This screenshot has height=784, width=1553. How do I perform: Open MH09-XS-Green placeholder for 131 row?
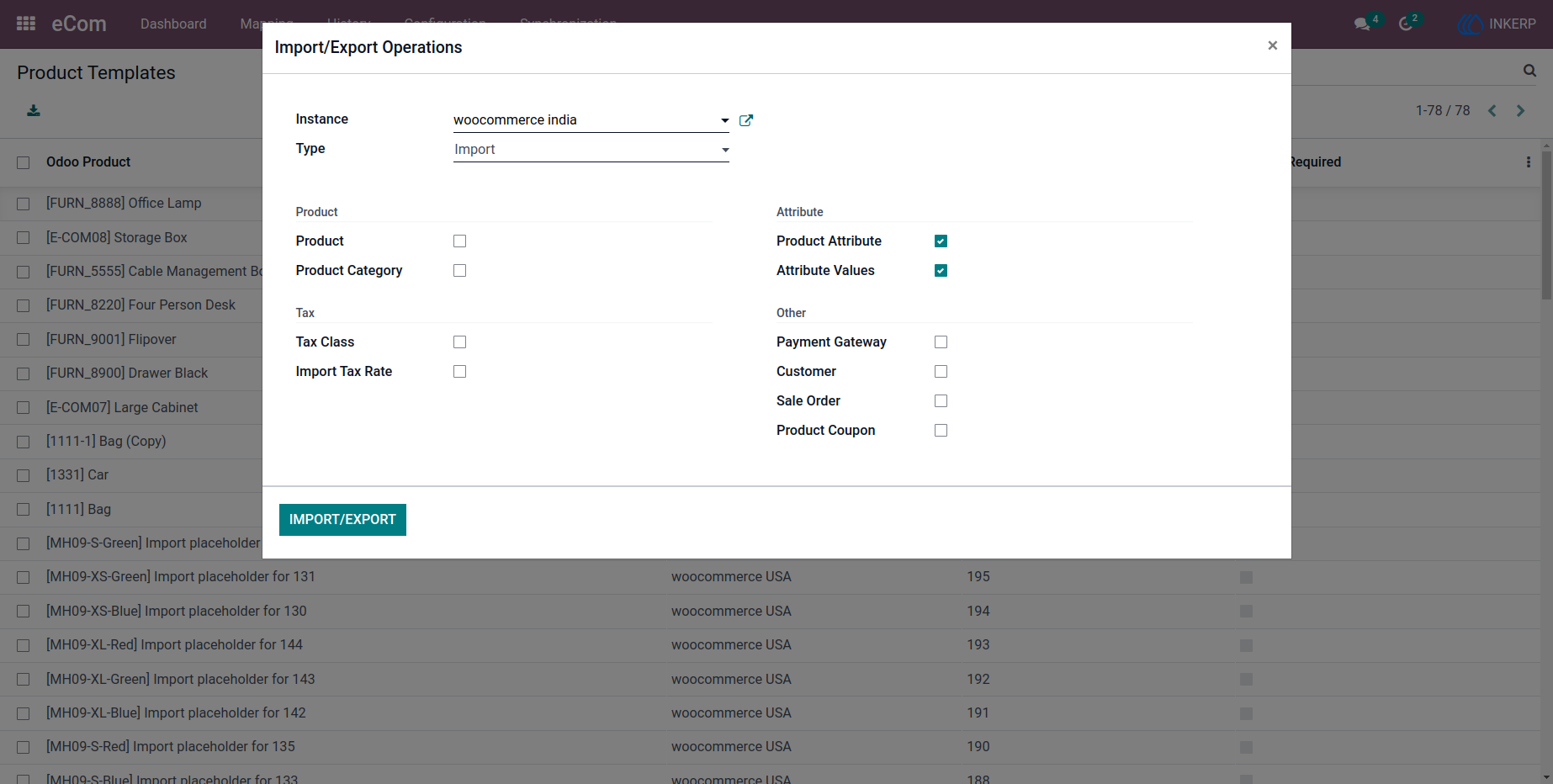(180, 576)
